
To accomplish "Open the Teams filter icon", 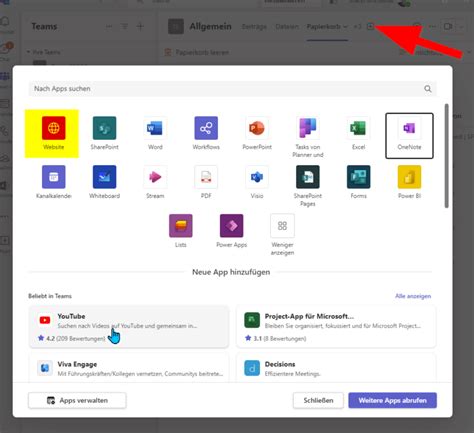I will [124, 26].
